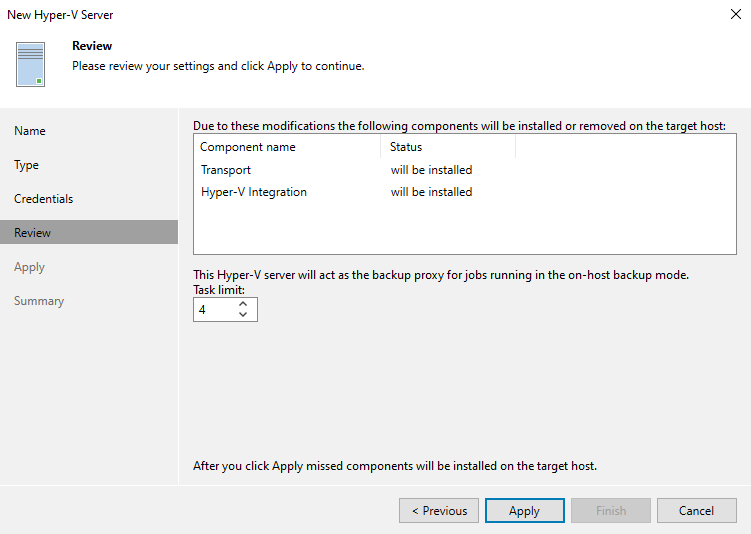Click the Task limit number field
The image size is (751, 534).
[x=212, y=310]
